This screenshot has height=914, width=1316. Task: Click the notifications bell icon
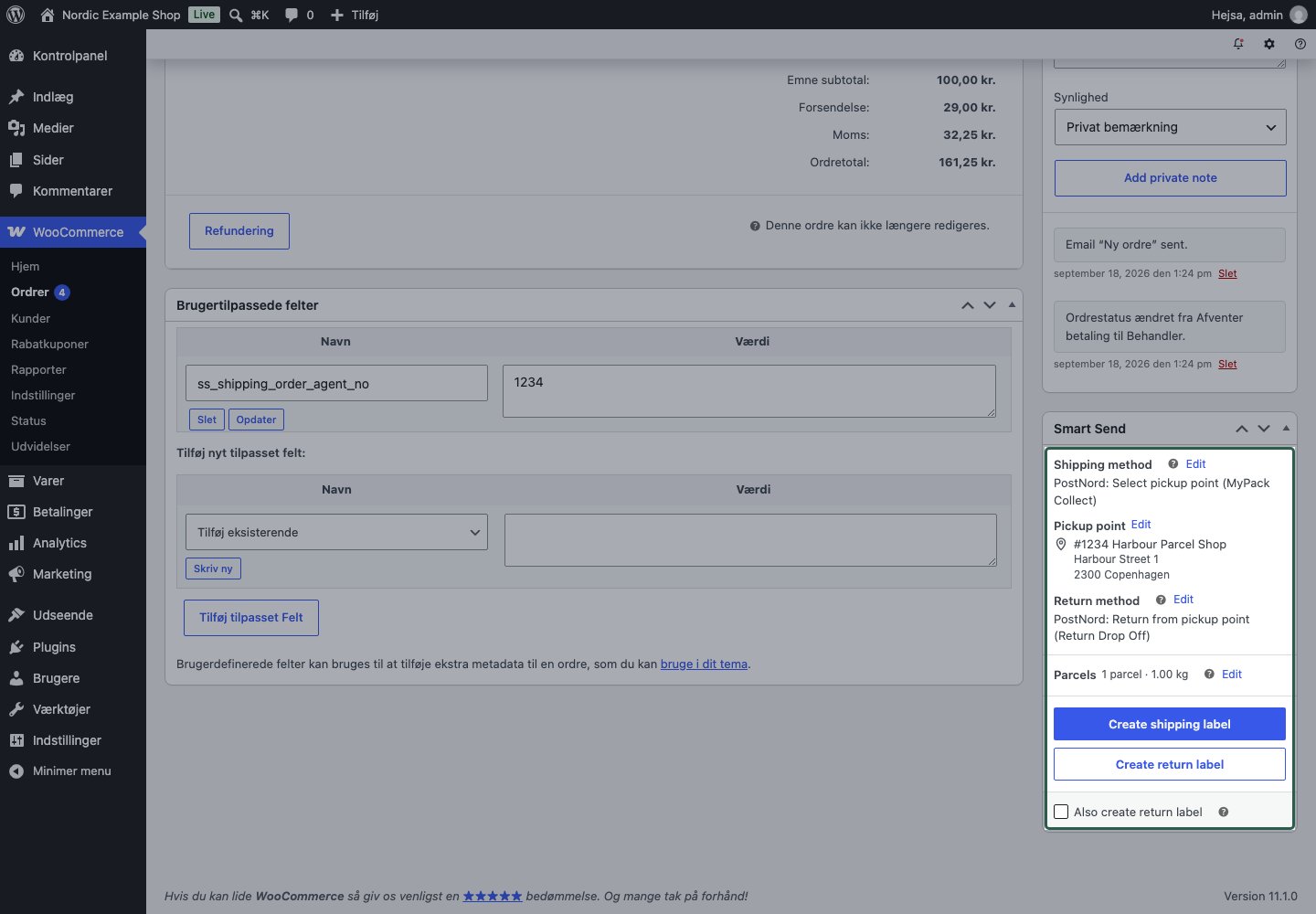point(1238,44)
